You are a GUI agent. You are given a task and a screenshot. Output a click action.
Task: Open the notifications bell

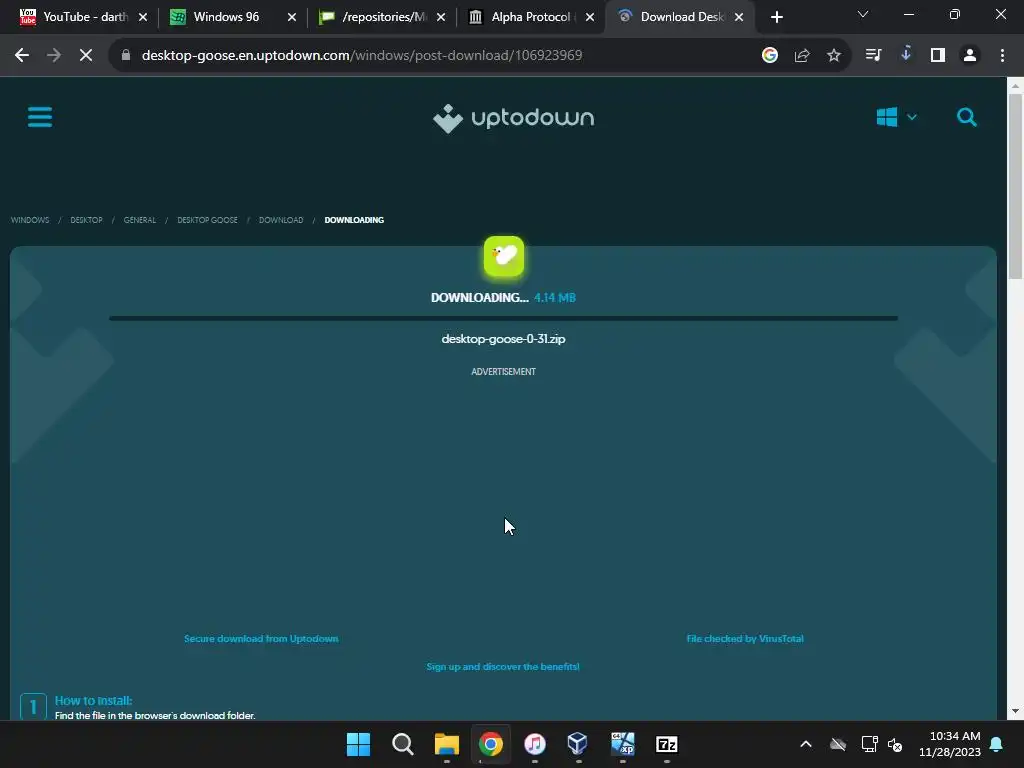[x=997, y=744]
